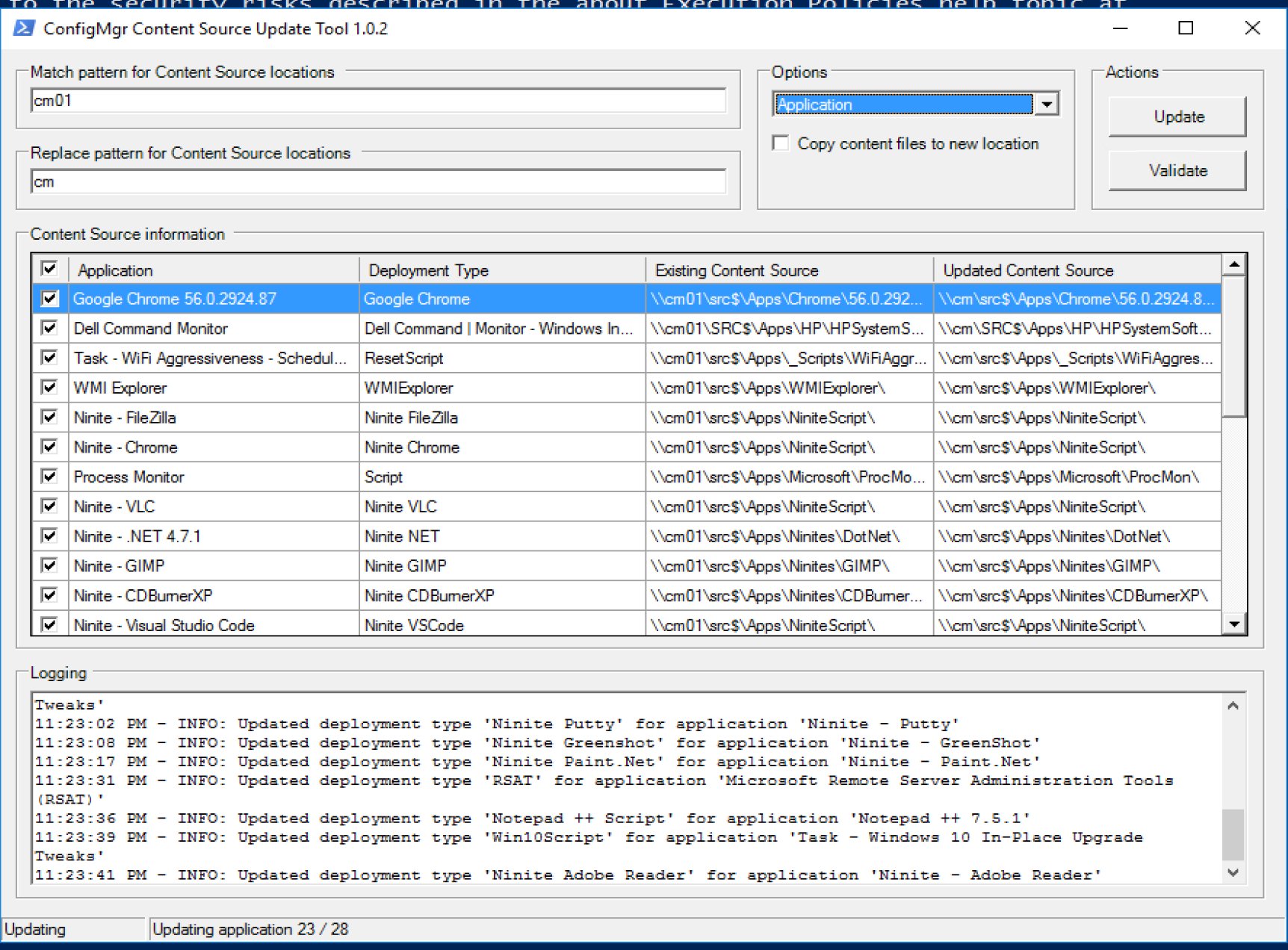Viewport: 1288px width, 950px height.
Task: Uncheck the Ninite - Visual Studio Code row checkbox
Action: (x=49, y=624)
